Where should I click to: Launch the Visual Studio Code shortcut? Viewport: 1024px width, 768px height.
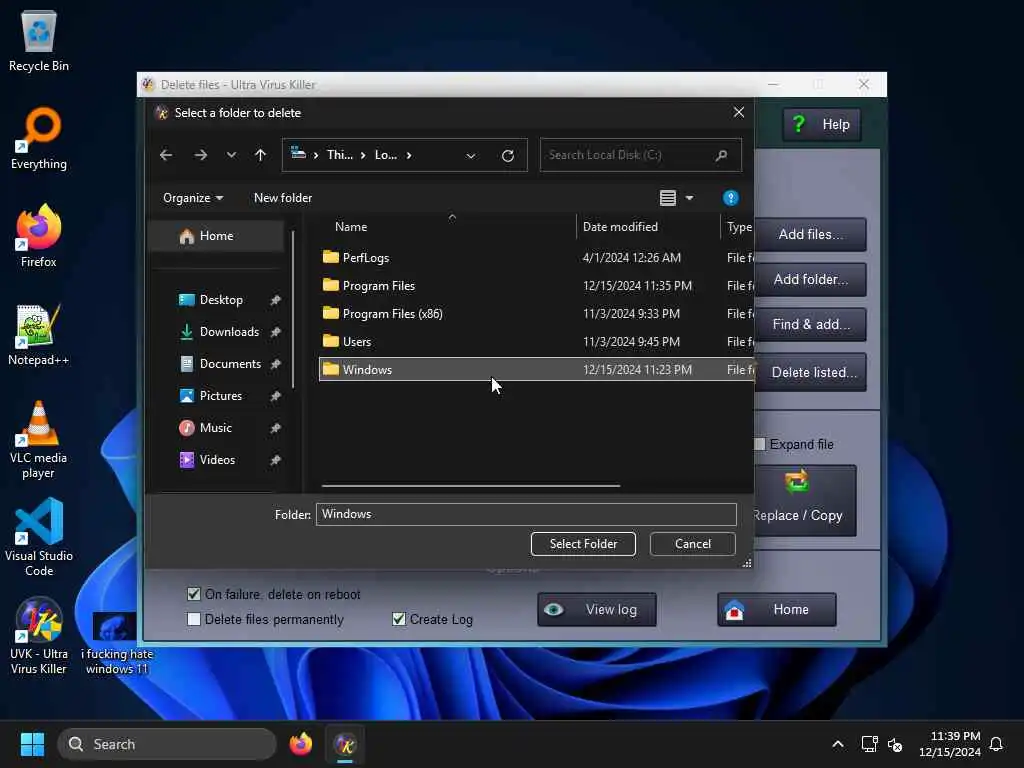(39, 538)
